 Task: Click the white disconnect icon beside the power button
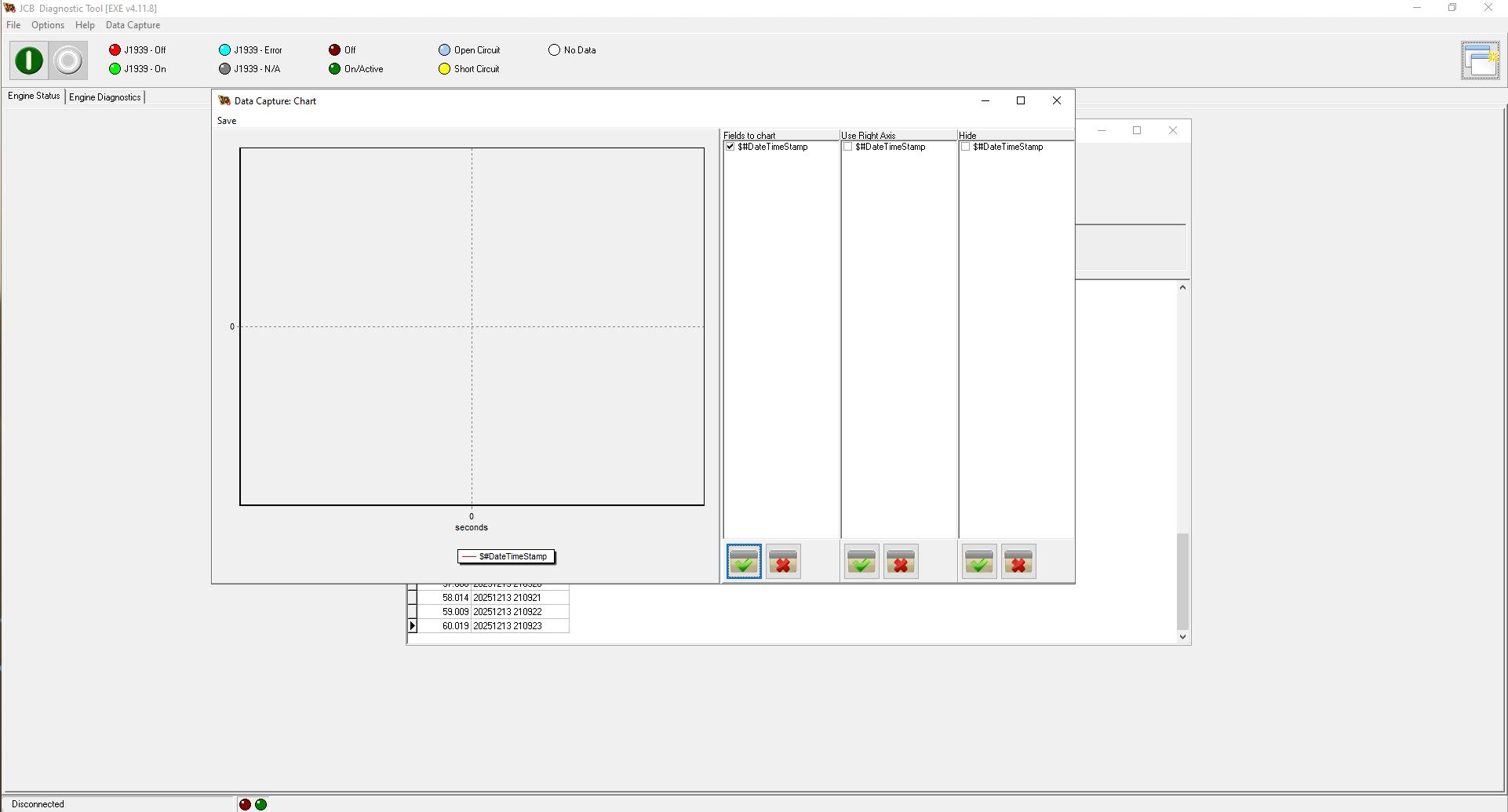pyautogui.click(x=67, y=60)
